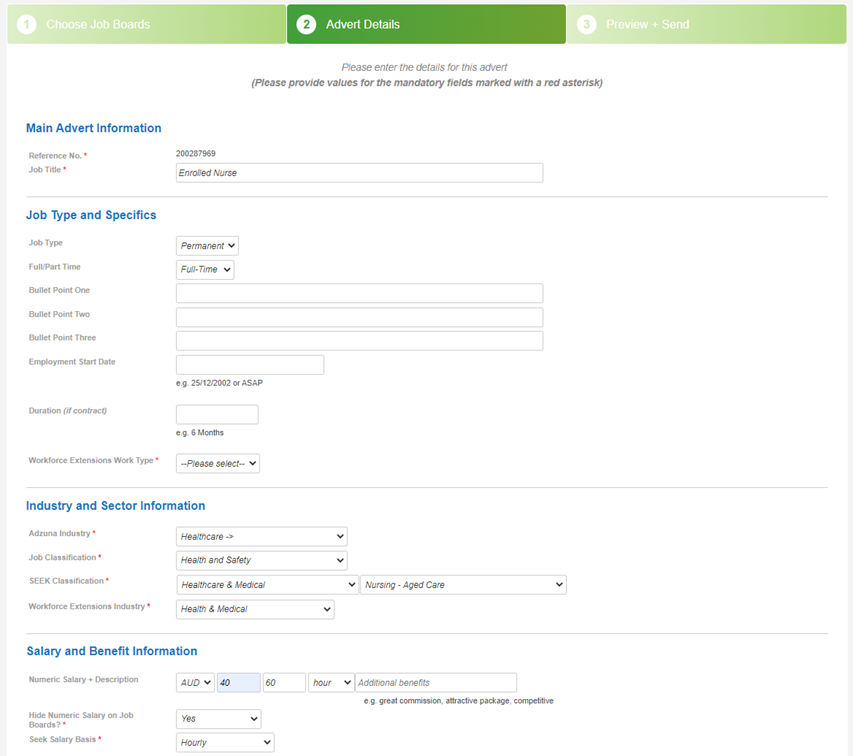This screenshot has width=853, height=756.
Task: Click the Additional benefits text field
Action: (435, 683)
